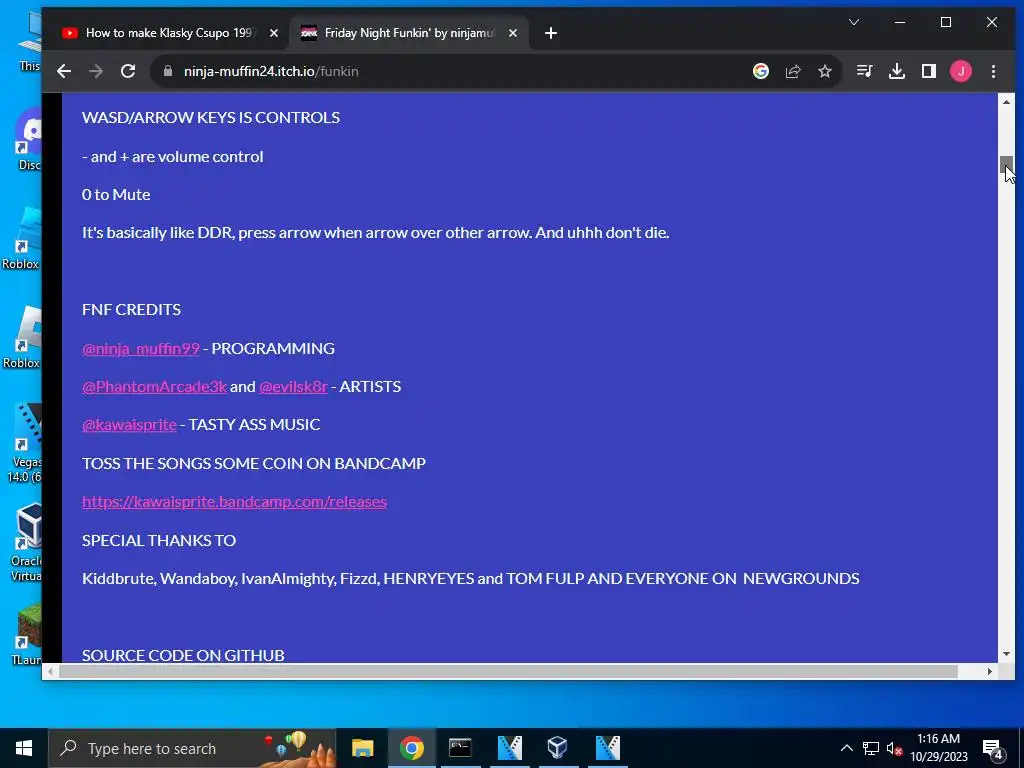This screenshot has height=768, width=1024.
Task: Visit the kawaisprite bandcamp releases link
Action: click(x=234, y=501)
